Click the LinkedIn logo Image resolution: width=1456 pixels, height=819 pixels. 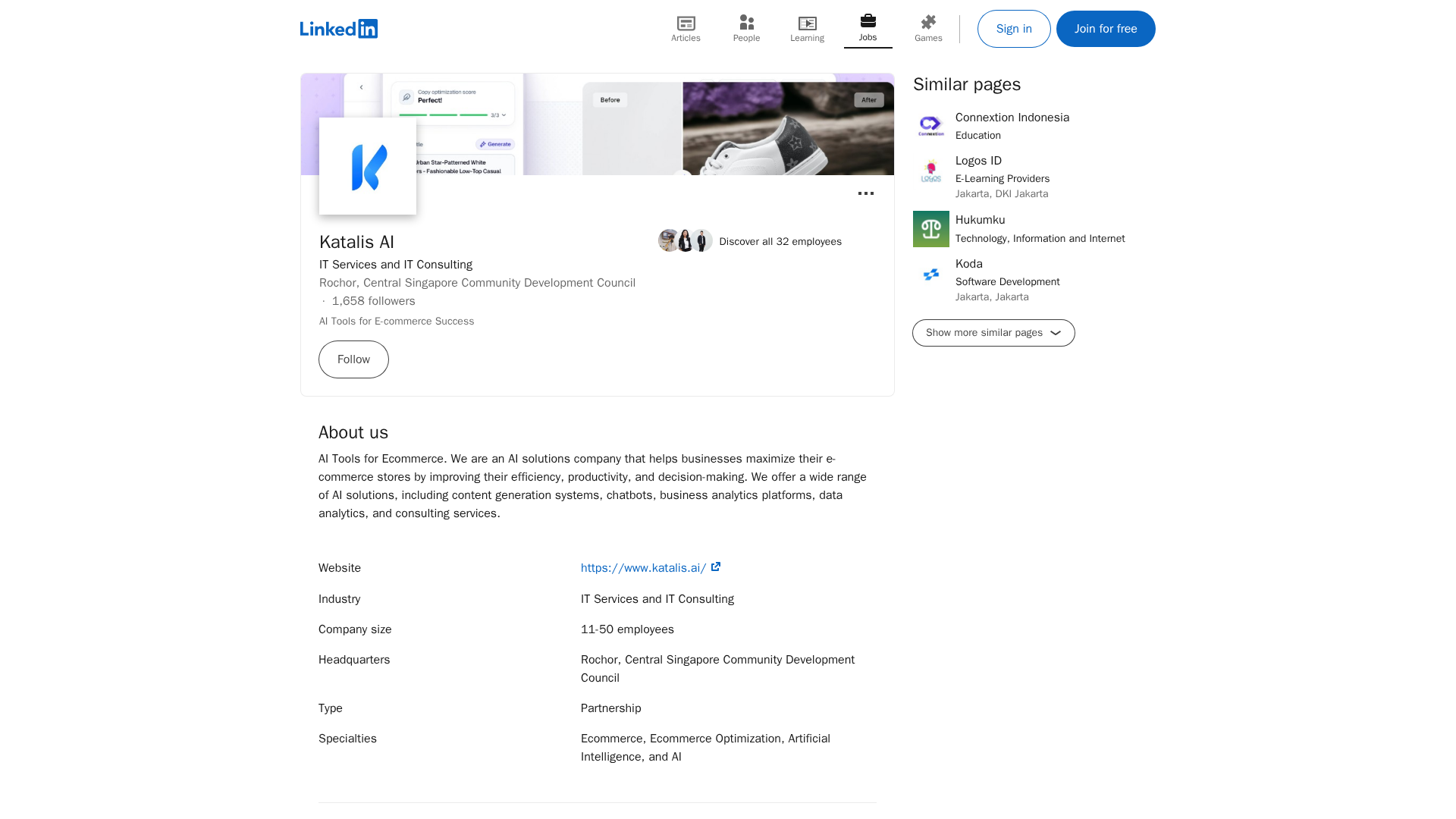tap(338, 29)
